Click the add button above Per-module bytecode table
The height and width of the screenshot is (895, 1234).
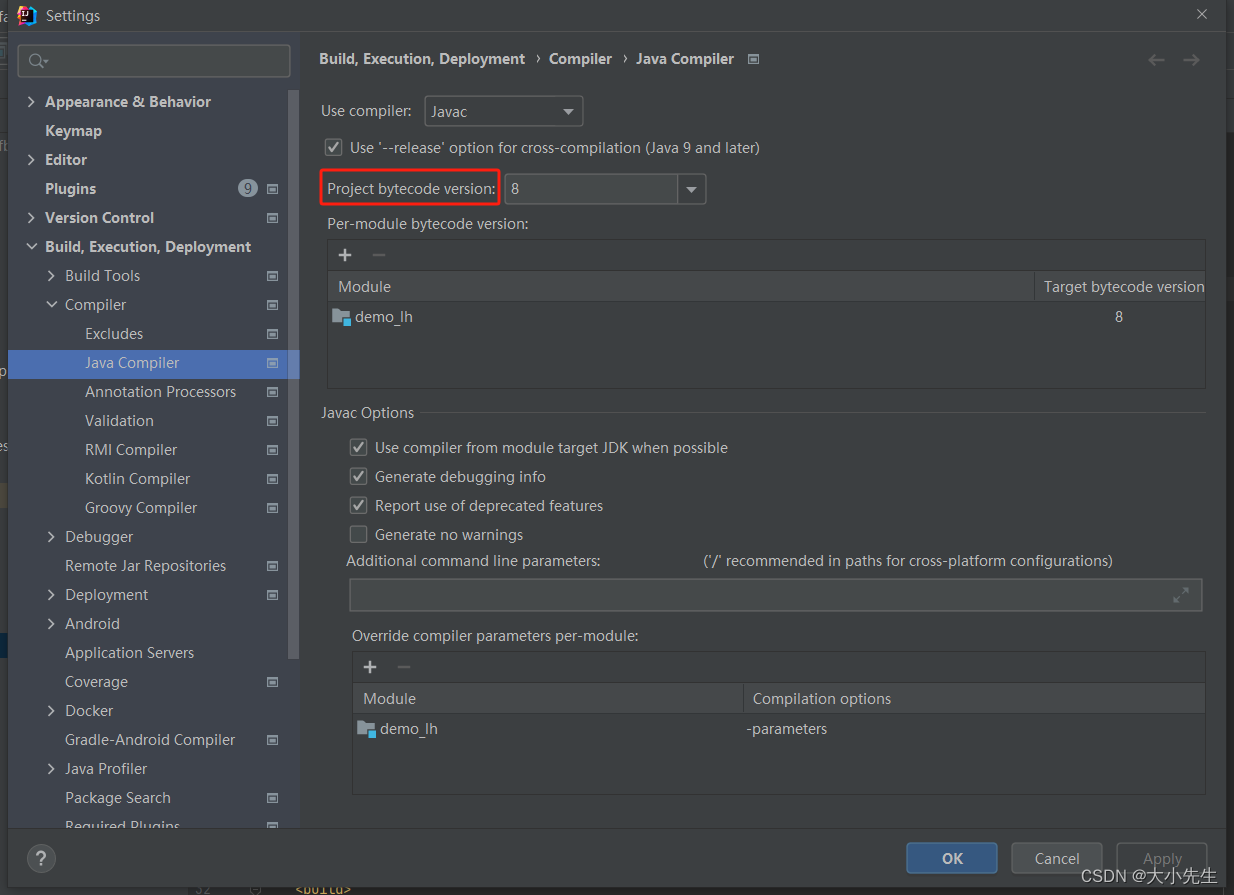pos(345,255)
